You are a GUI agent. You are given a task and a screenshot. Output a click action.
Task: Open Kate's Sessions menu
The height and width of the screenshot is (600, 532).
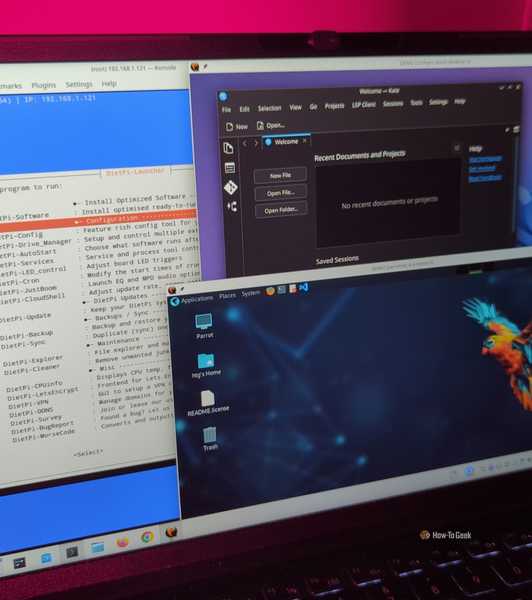point(393,104)
